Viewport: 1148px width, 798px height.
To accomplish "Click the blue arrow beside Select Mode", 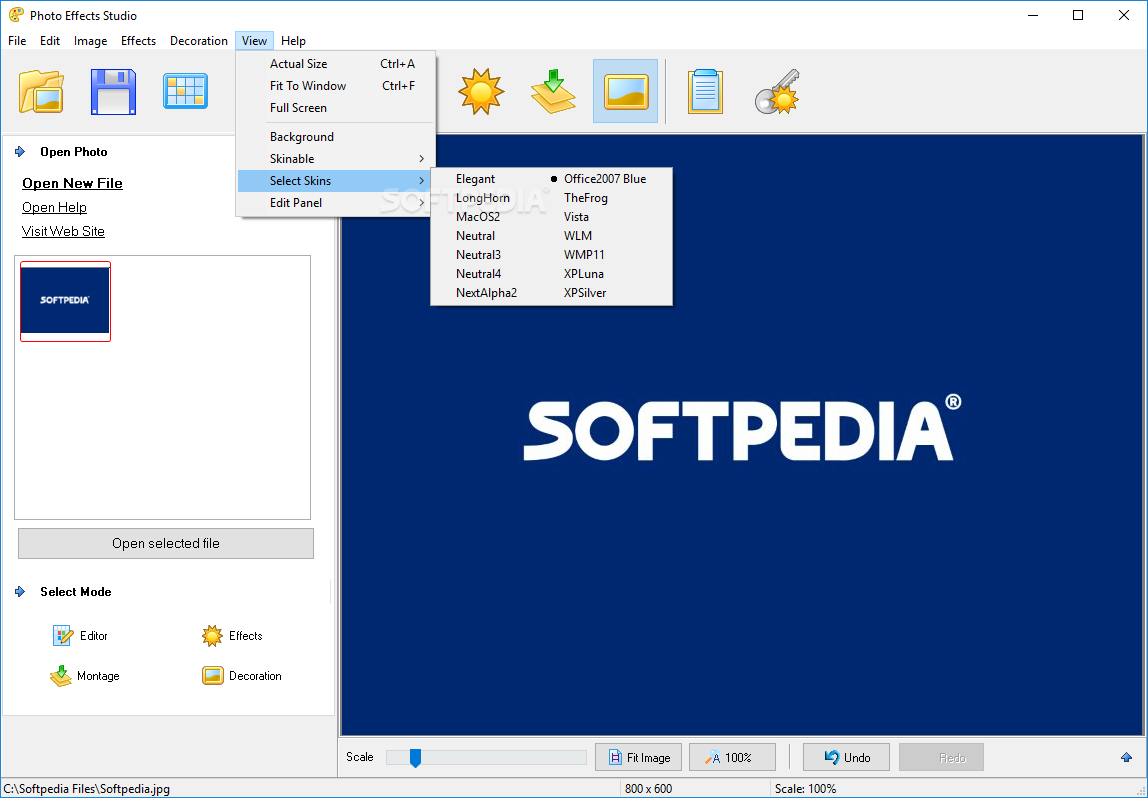I will [x=20, y=592].
